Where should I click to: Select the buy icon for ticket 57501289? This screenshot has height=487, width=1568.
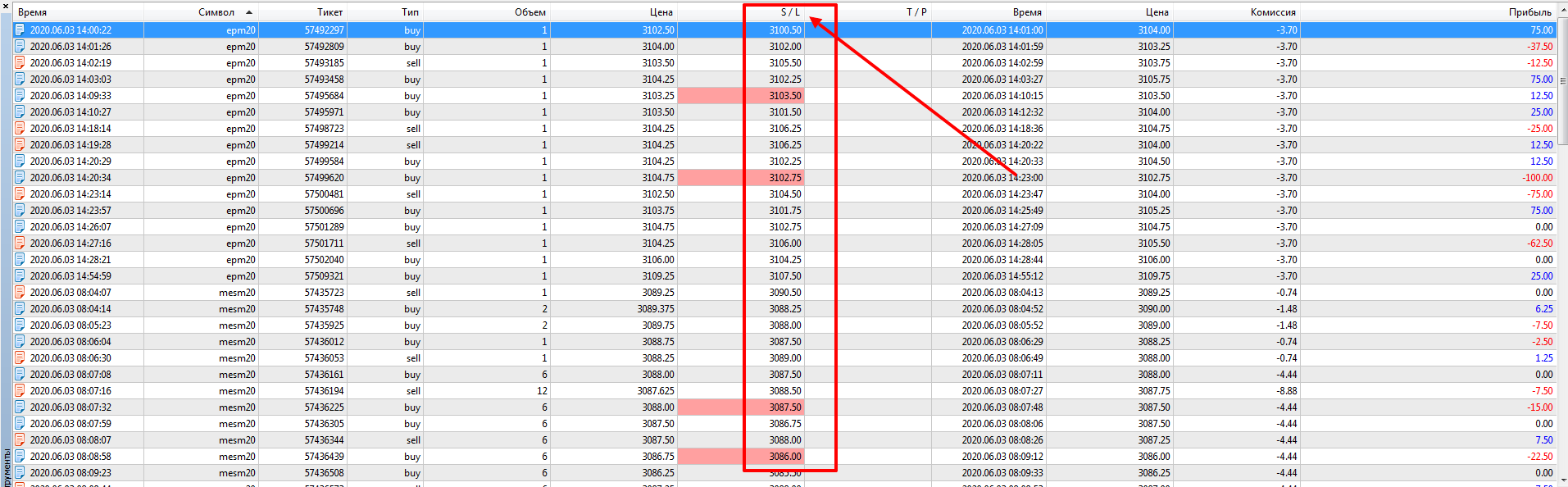click(20, 227)
